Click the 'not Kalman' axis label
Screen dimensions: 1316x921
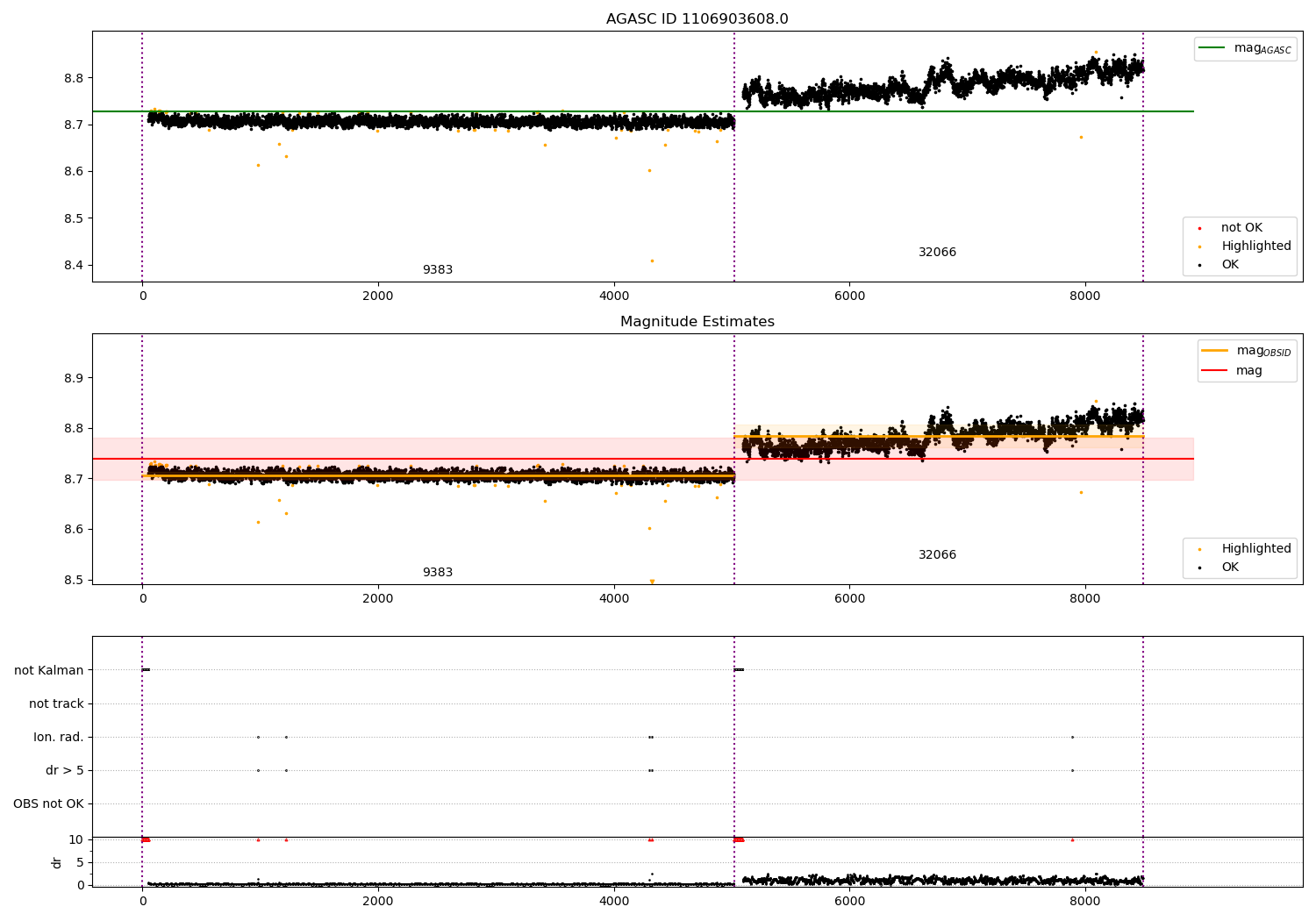[49, 670]
